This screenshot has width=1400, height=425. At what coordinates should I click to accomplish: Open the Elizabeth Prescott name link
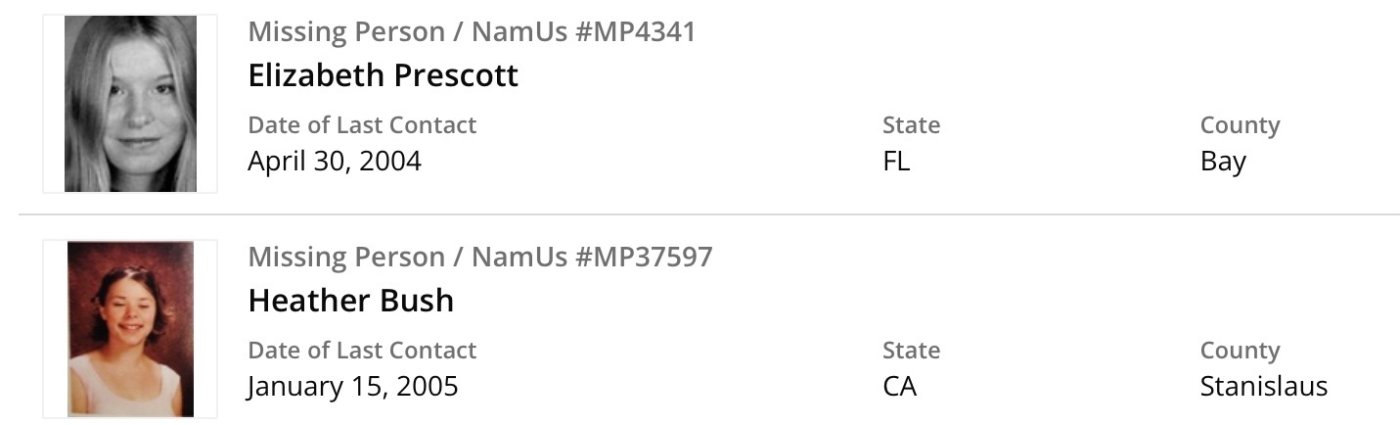coord(383,75)
